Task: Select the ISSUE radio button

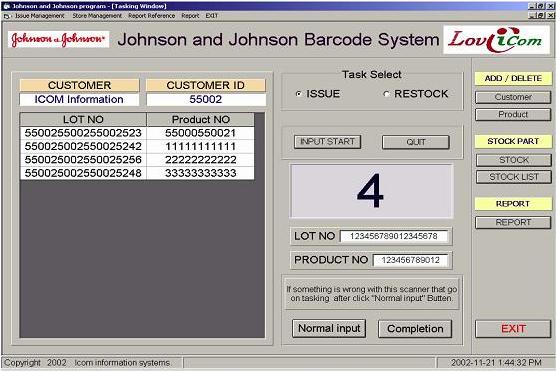Action: 299,94
